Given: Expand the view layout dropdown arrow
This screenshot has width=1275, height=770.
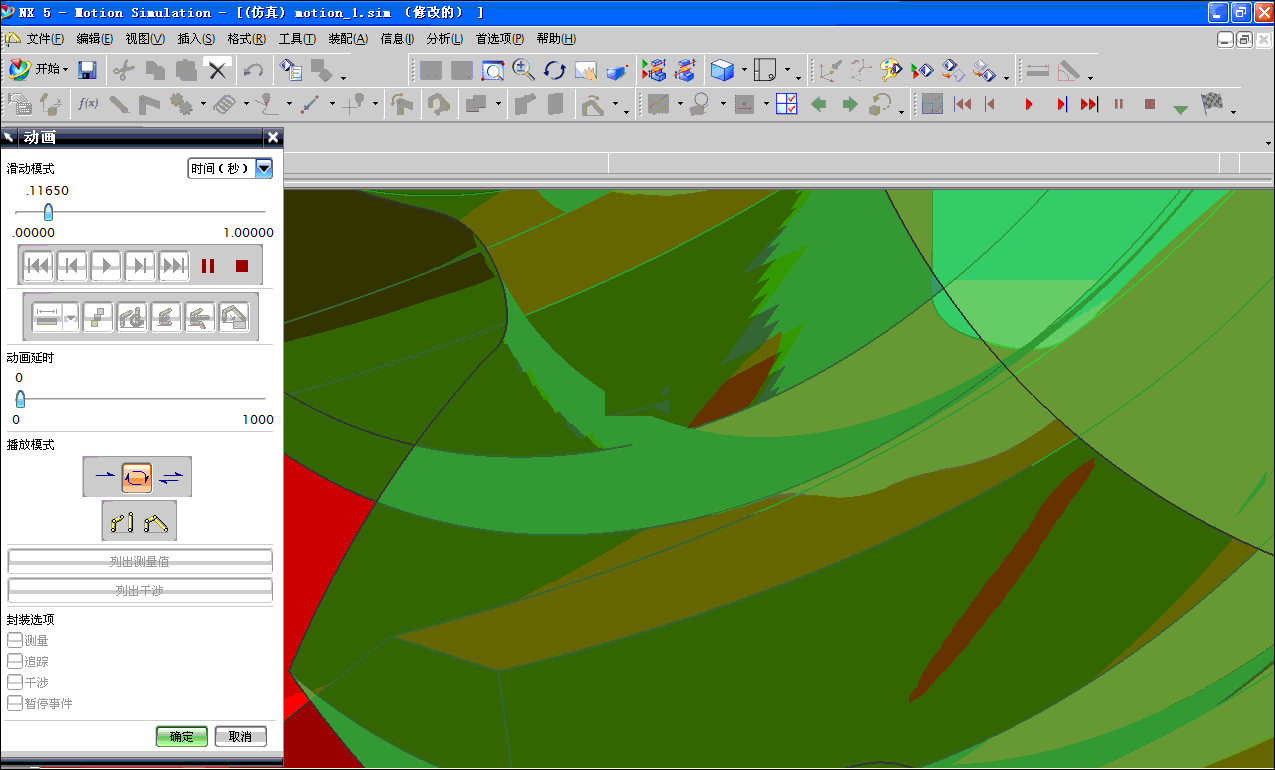Looking at the screenshot, I should tap(788, 72).
